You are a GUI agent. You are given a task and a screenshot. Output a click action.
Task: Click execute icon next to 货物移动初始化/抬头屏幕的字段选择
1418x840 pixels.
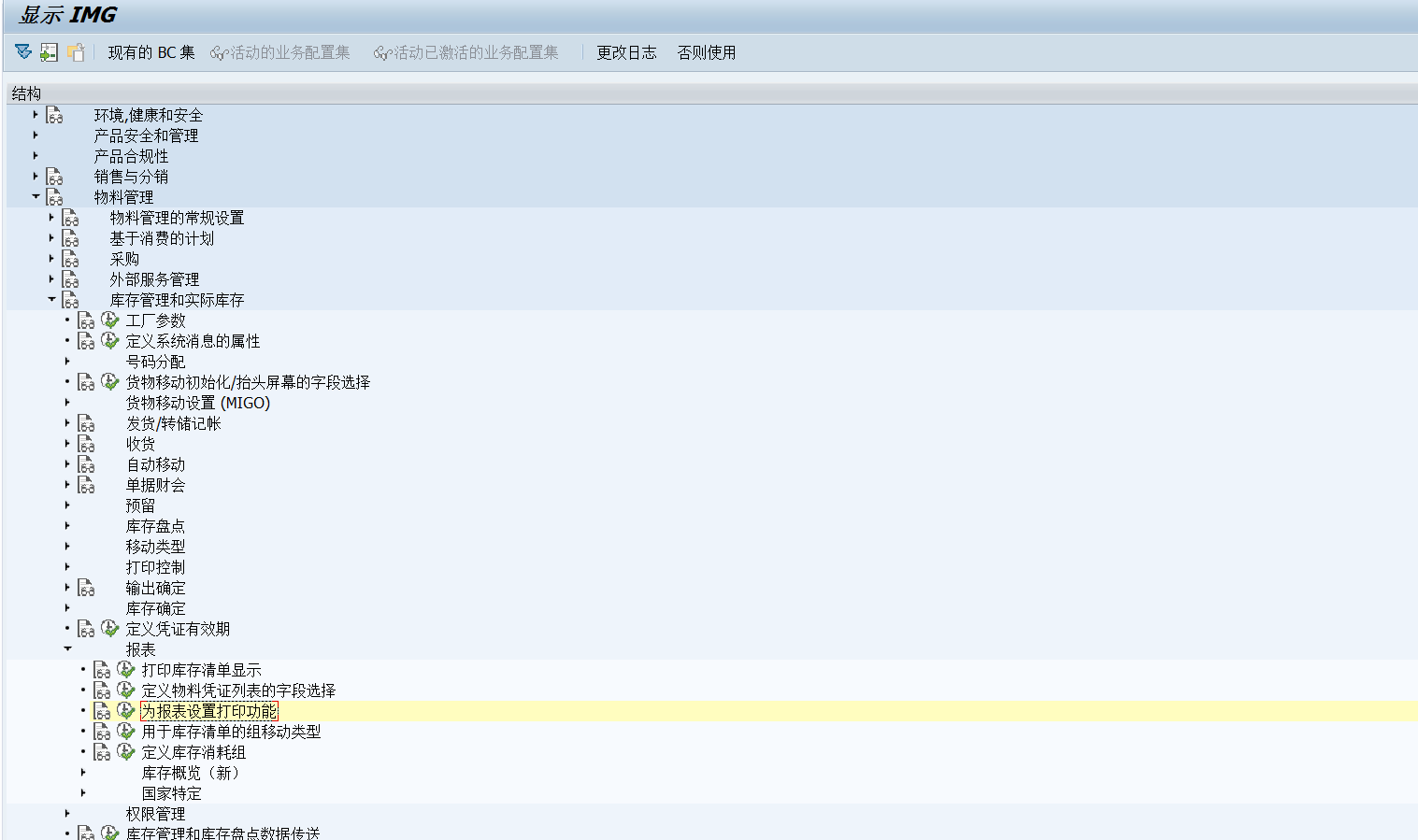pyautogui.click(x=109, y=381)
